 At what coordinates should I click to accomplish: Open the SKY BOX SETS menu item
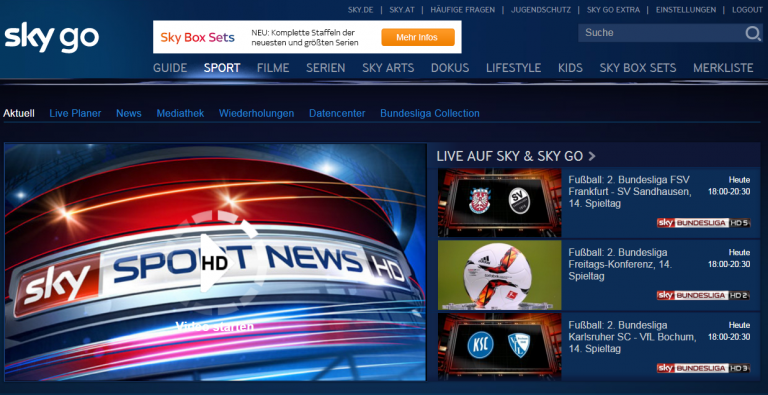click(x=638, y=68)
